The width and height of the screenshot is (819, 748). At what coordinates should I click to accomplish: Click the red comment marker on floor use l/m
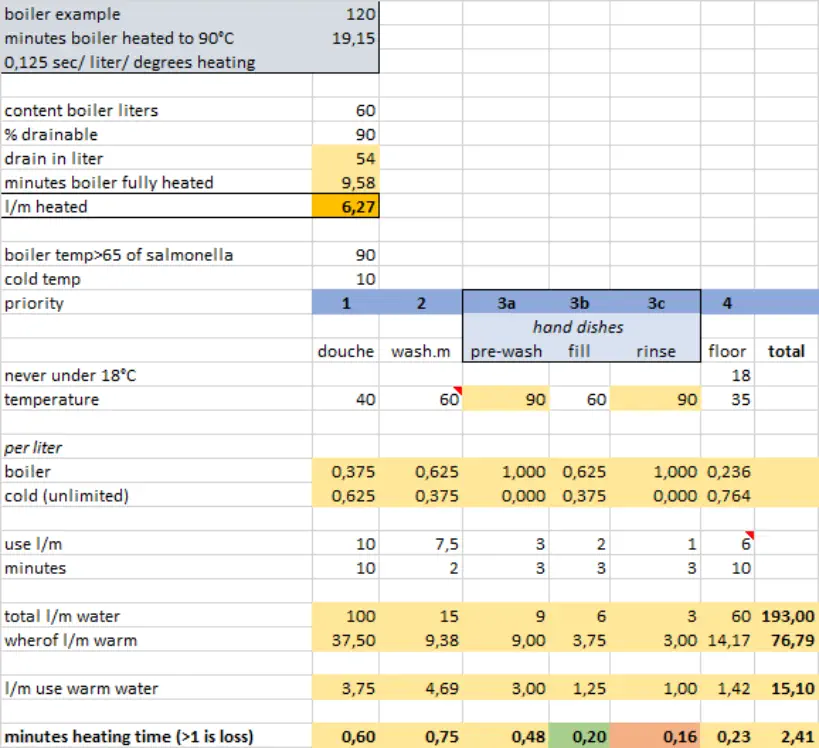[749, 535]
